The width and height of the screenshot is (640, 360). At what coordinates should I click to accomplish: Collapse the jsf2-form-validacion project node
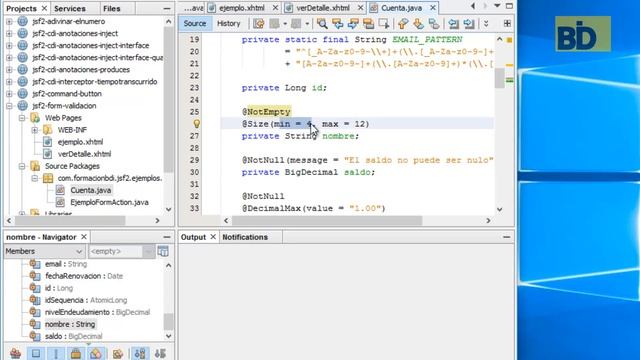click(9, 106)
